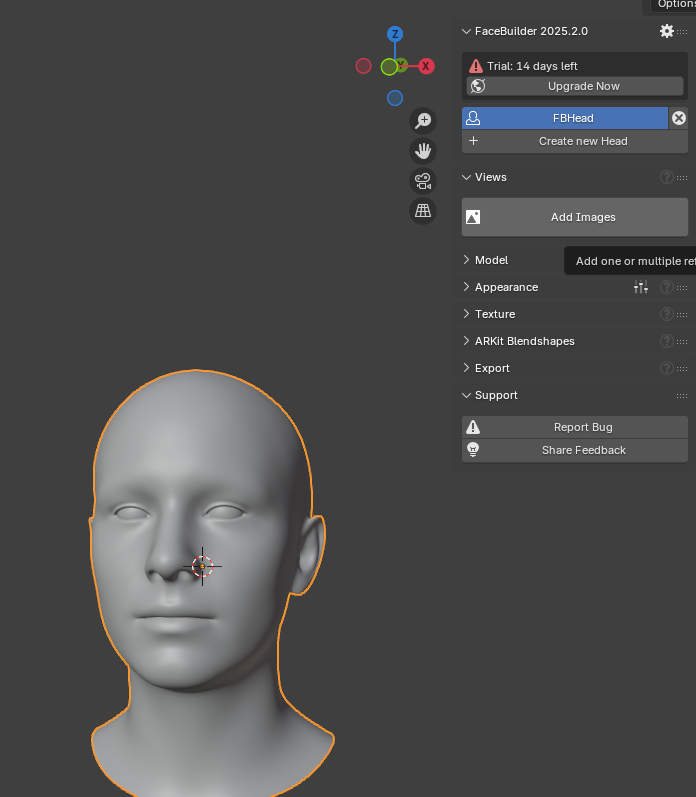Open Appearance presets sliders icon
The image size is (696, 797).
point(641,287)
